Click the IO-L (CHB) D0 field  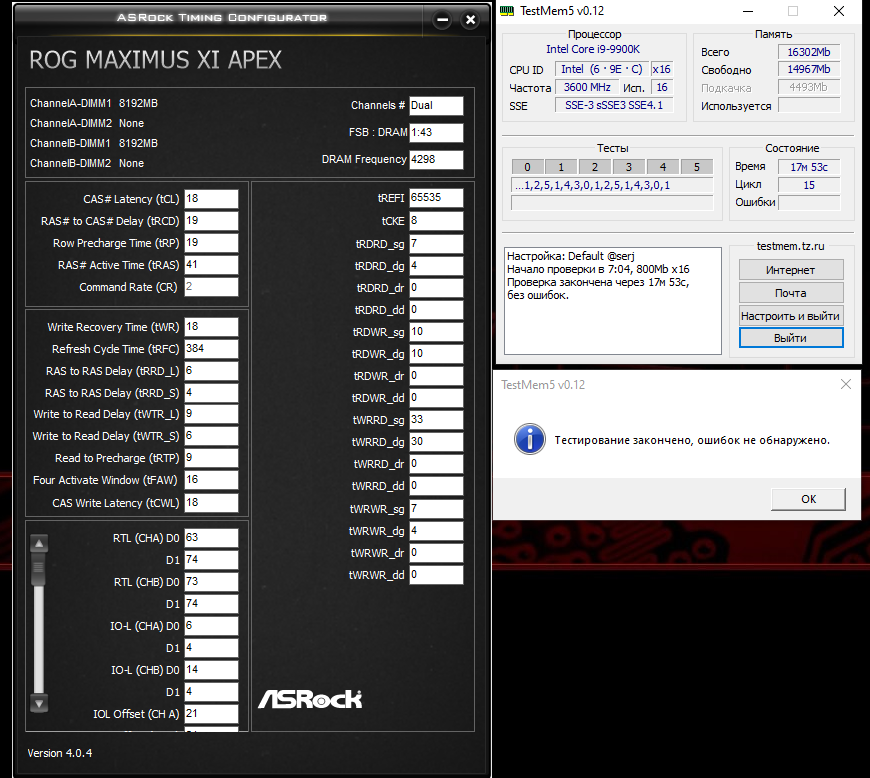tap(211, 670)
